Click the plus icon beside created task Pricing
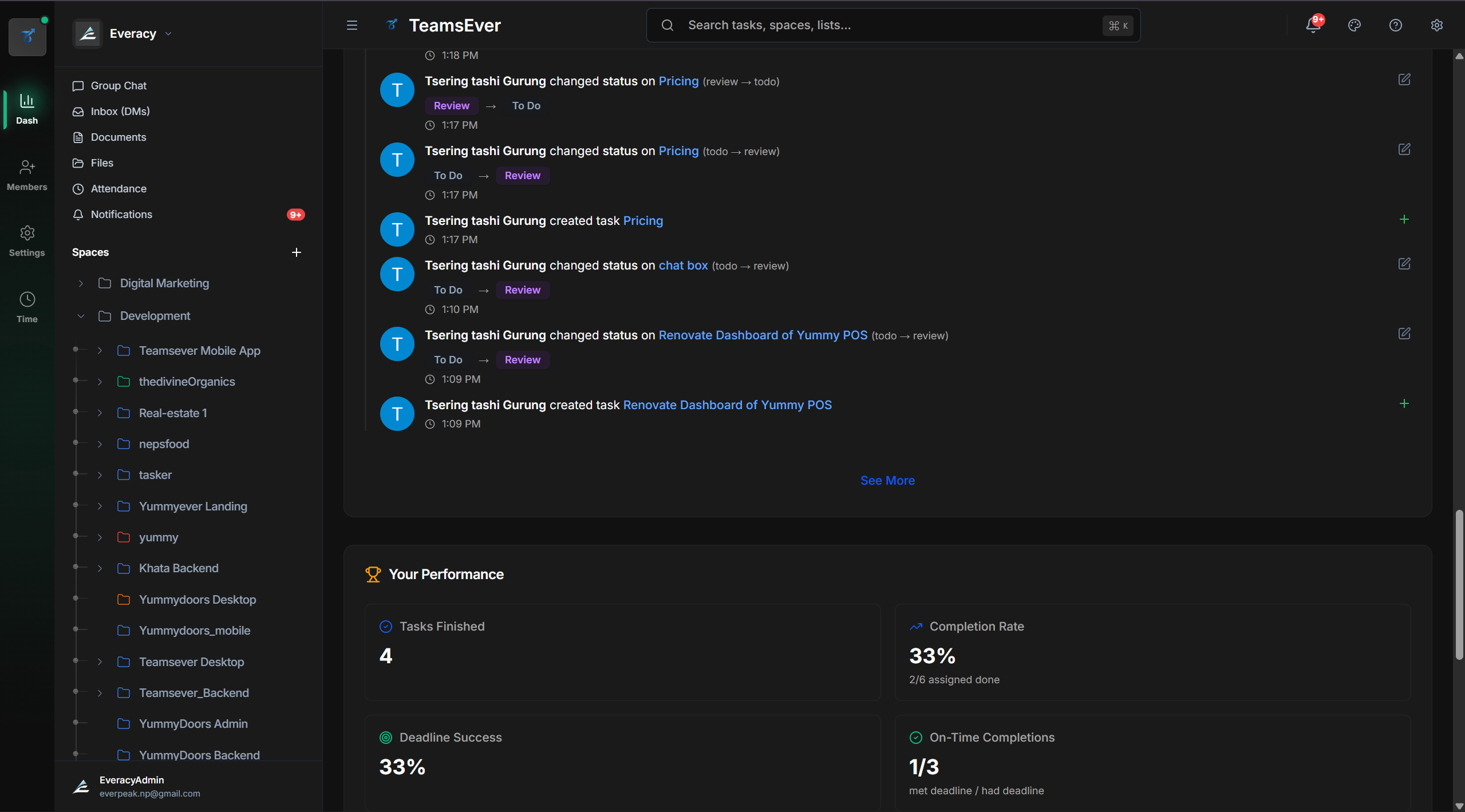Image resolution: width=1465 pixels, height=812 pixels. pos(1404,219)
